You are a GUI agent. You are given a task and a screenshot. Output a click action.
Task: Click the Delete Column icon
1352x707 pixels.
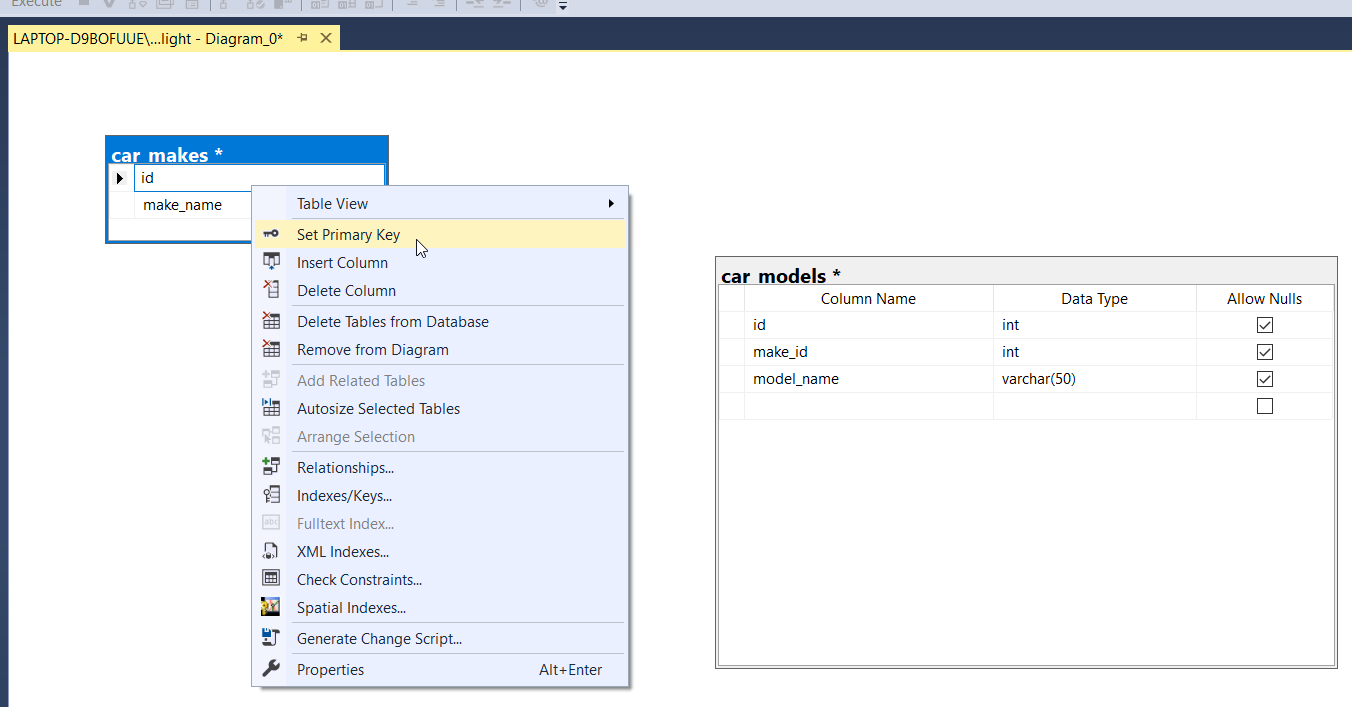[x=271, y=290]
